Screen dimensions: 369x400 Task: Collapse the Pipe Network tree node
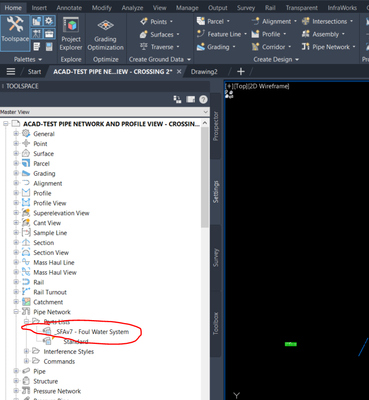click(16, 312)
